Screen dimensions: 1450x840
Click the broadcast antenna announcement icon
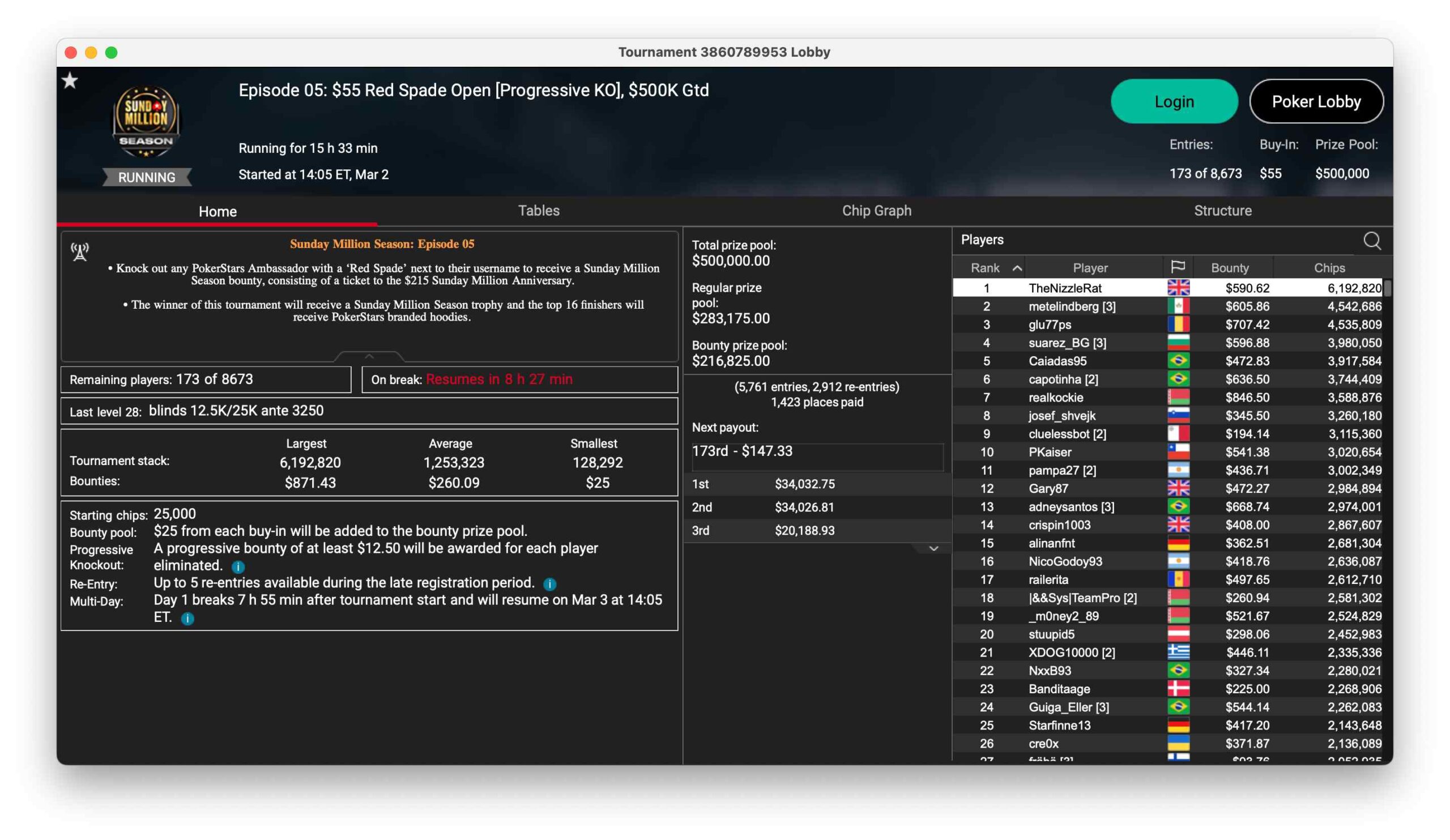[80, 251]
